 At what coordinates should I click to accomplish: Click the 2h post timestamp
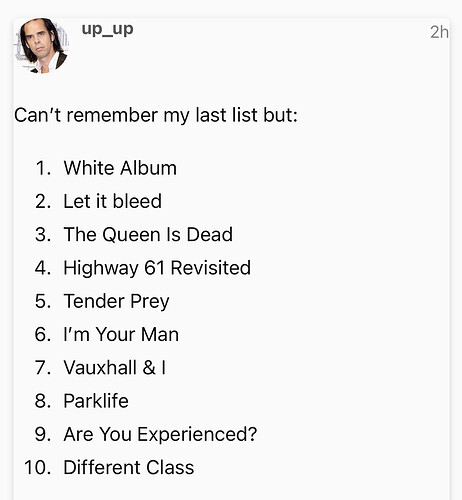coord(439,32)
